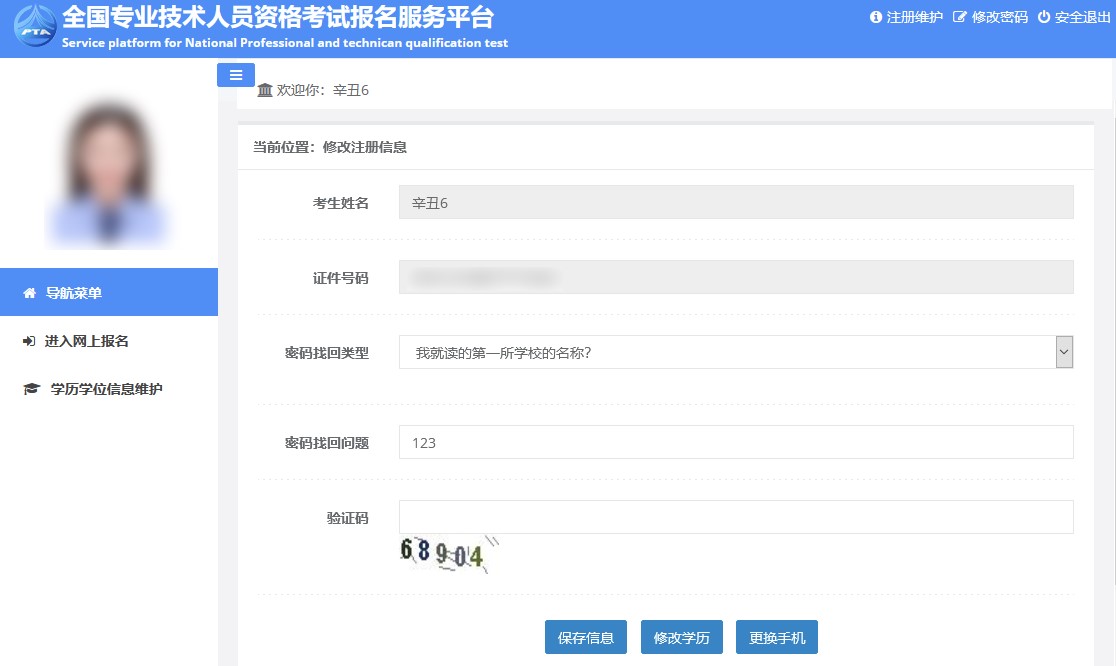Click the 密码找回问题 answer field
The width and height of the screenshot is (1116, 666).
click(735, 442)
